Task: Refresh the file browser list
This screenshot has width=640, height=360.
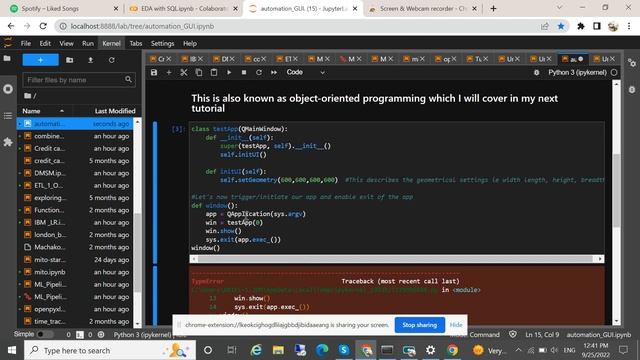Action: [111, 60]
